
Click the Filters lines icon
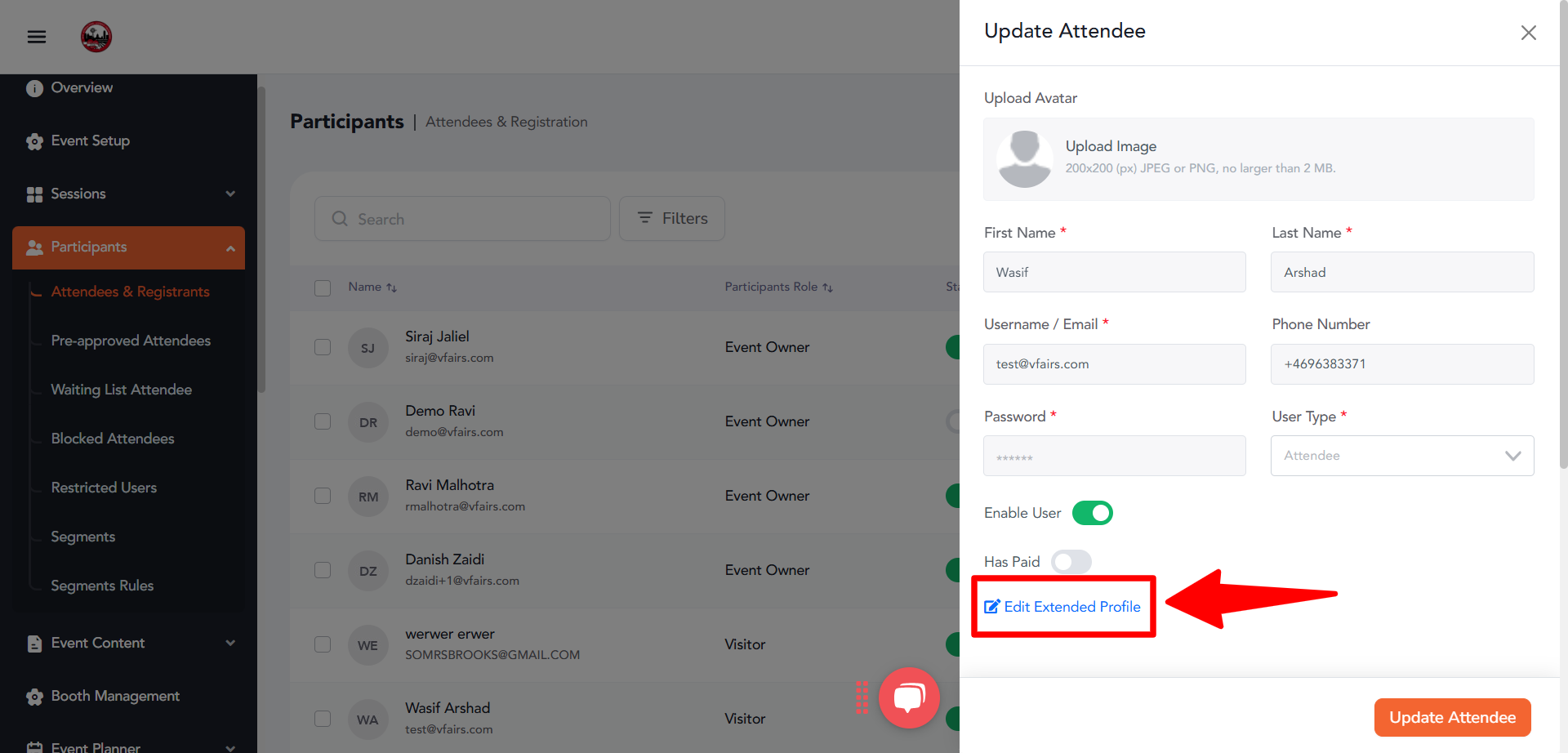point(645,218)
